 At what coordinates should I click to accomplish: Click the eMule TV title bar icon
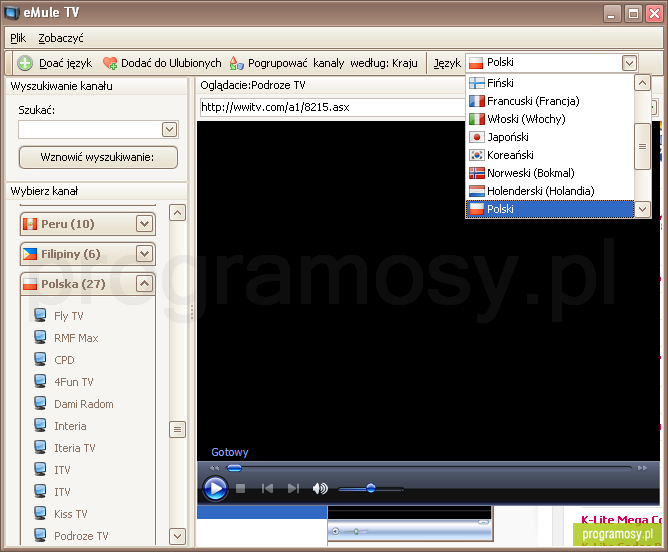click(x=12, y=12)
